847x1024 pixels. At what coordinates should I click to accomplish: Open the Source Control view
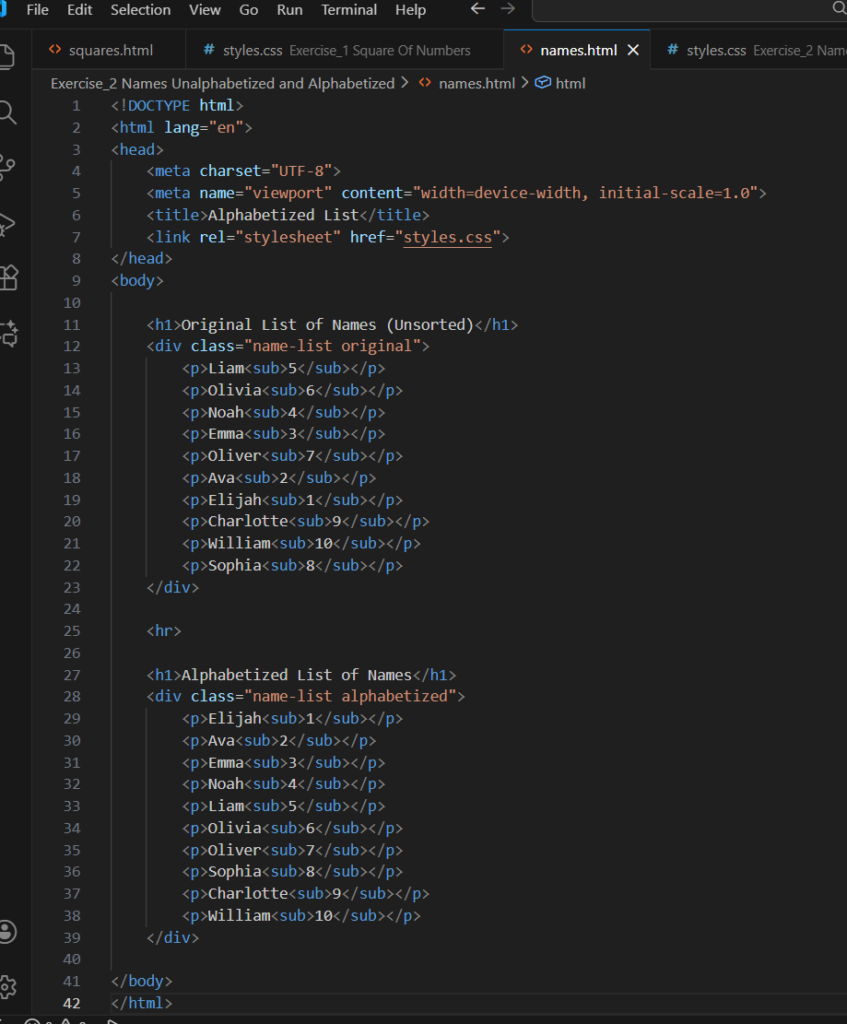(8, 167)
